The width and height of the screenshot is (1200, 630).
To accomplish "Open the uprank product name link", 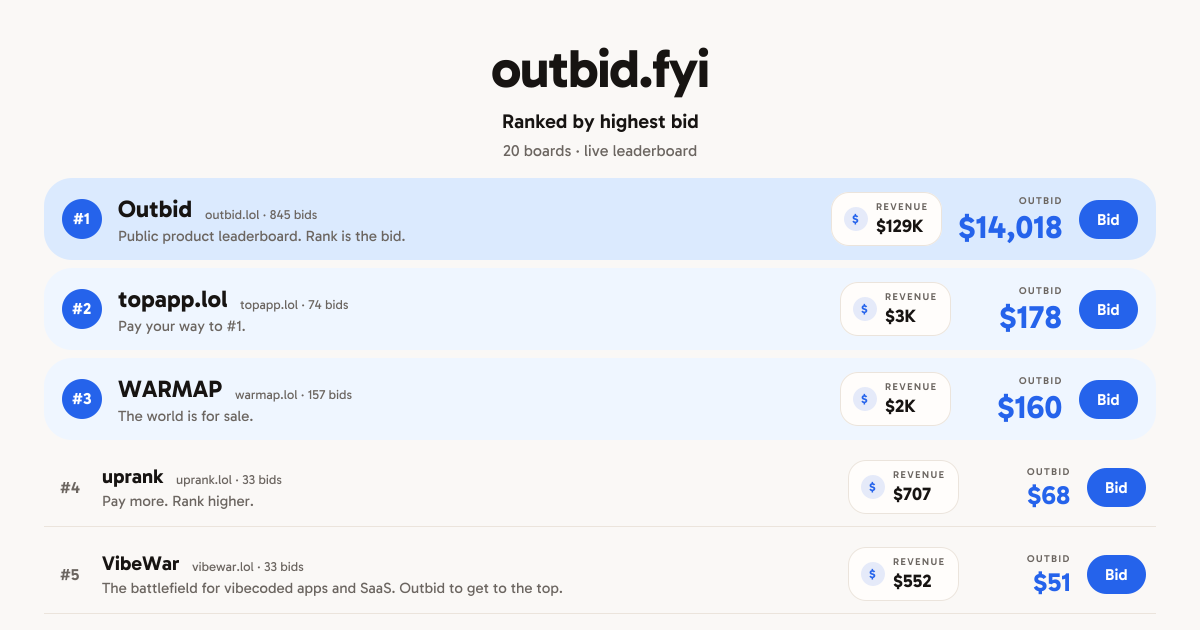I will [x=133, y=477].
